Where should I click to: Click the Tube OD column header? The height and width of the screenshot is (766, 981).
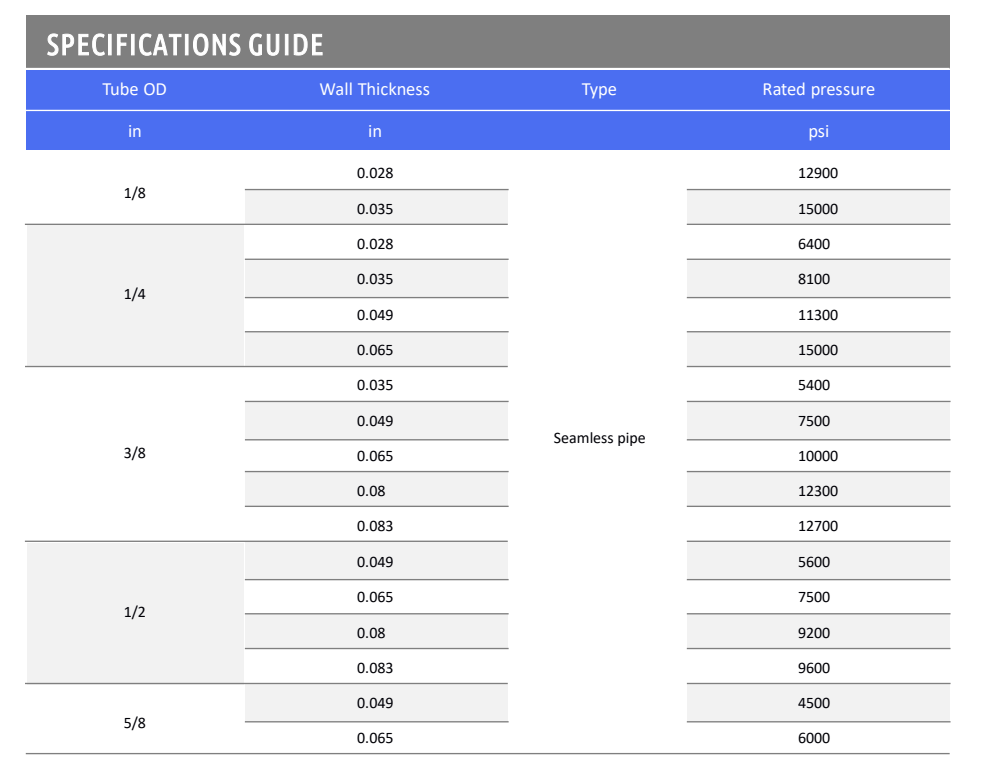tap(135, 89)
